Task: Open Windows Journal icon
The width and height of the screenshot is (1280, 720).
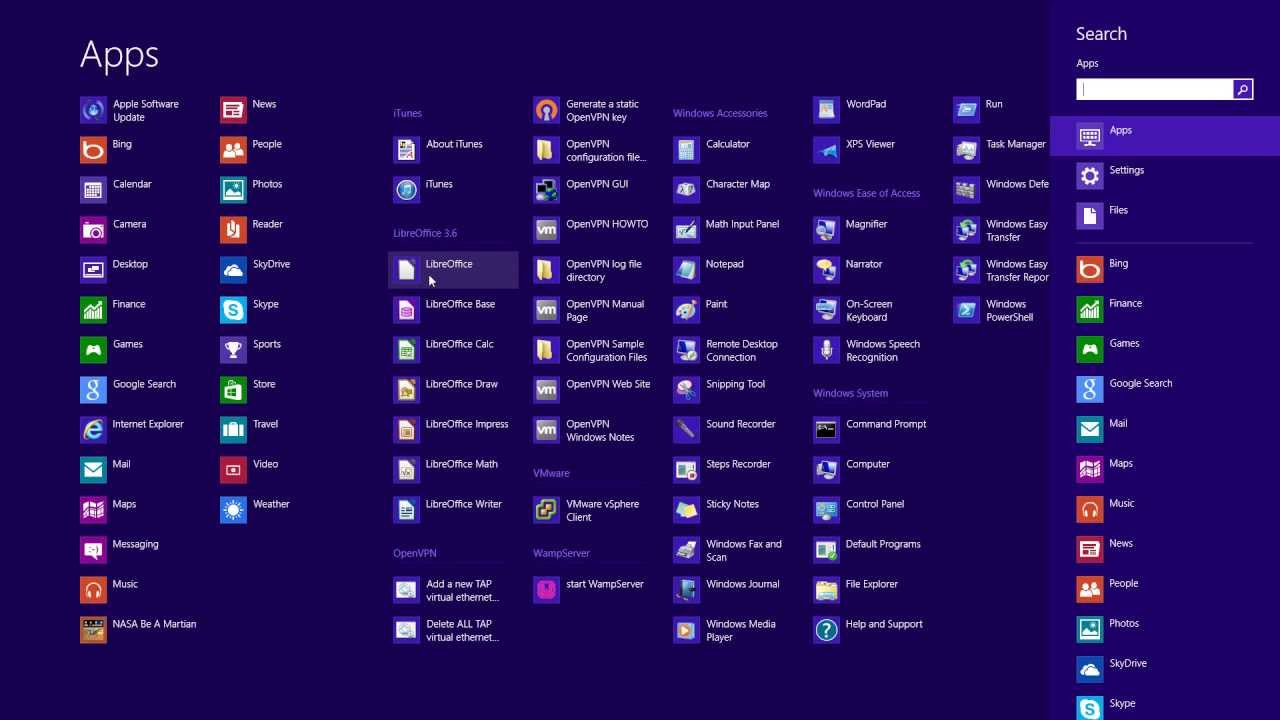Action: point(686,590)
